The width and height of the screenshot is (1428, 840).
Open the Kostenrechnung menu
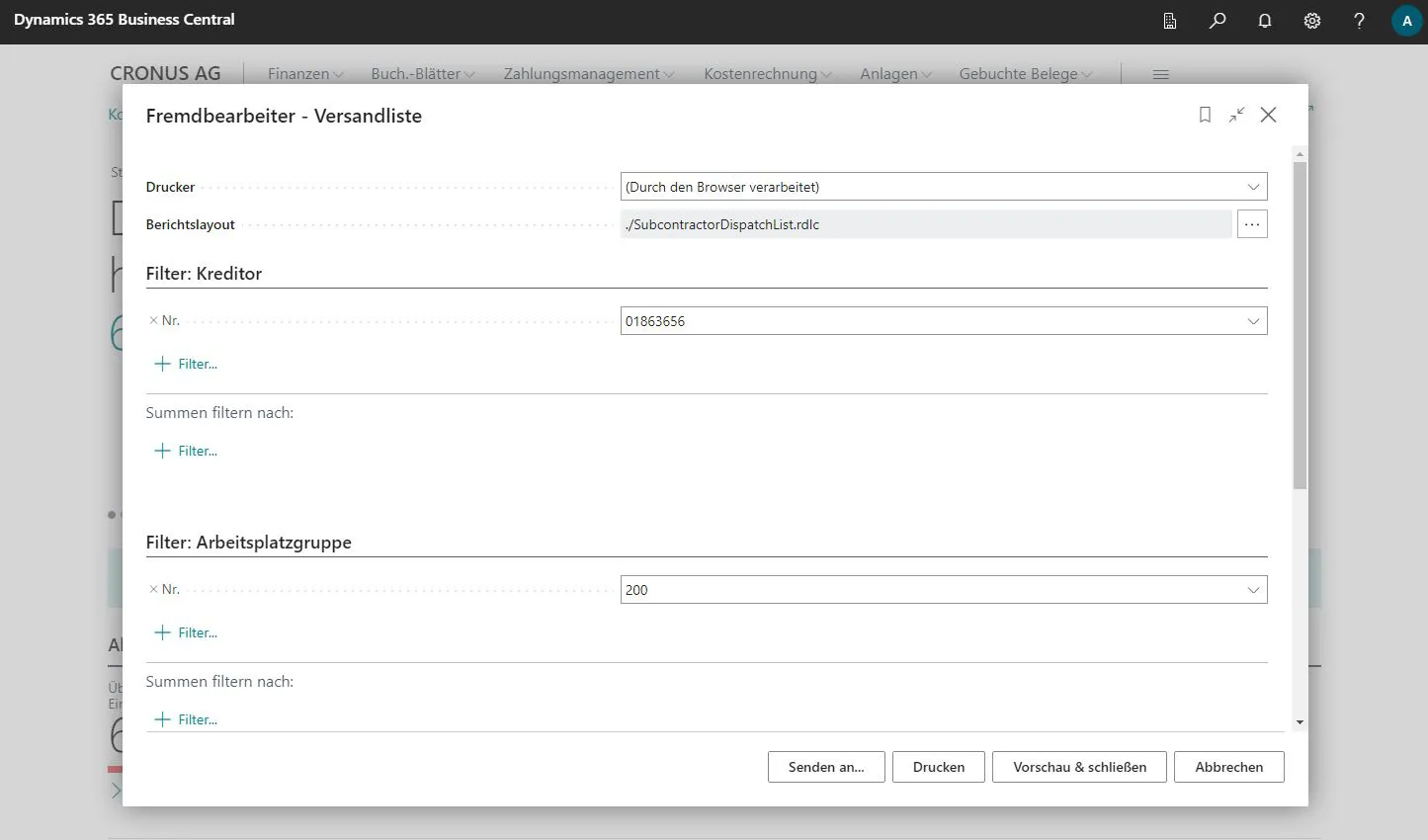pyautogui.click(x=768, y=74)
